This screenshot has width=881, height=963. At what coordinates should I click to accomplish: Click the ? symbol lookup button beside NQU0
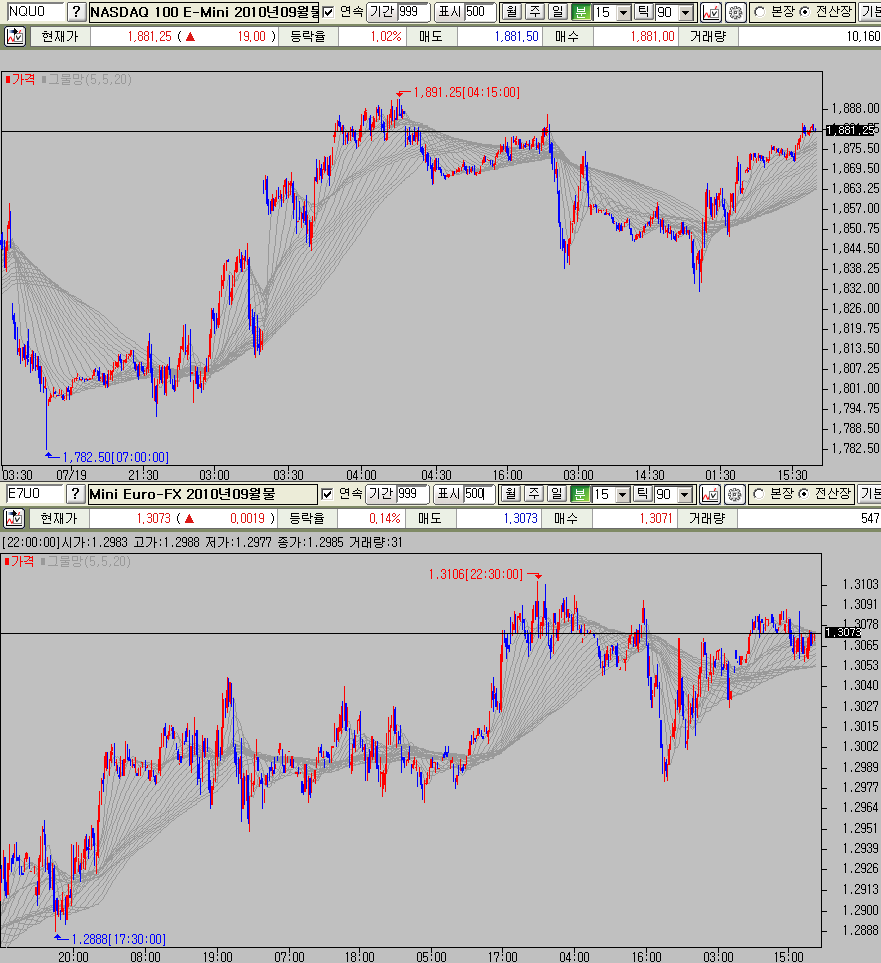click(x=75, y=13)
